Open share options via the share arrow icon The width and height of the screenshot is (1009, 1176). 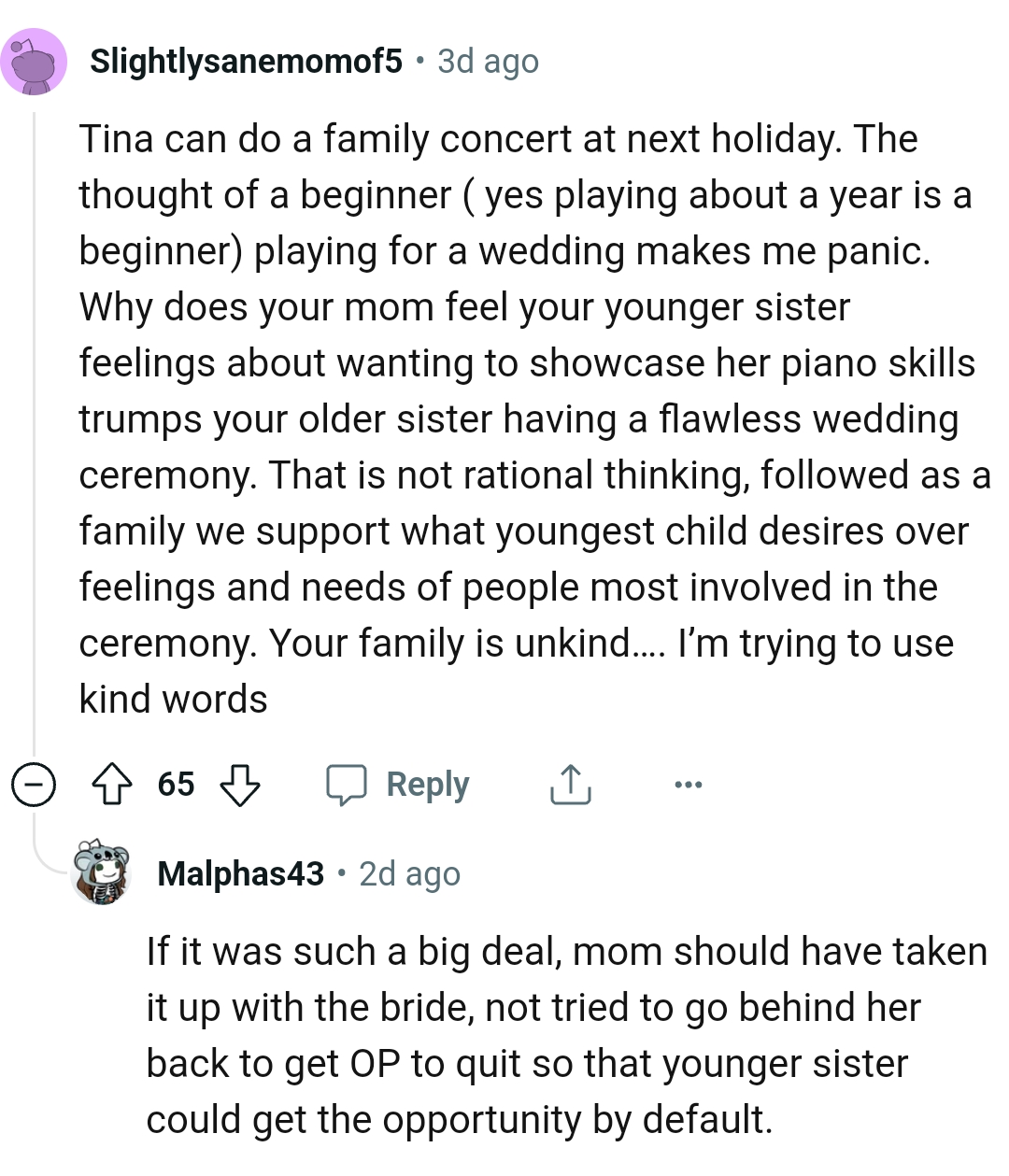570,785
